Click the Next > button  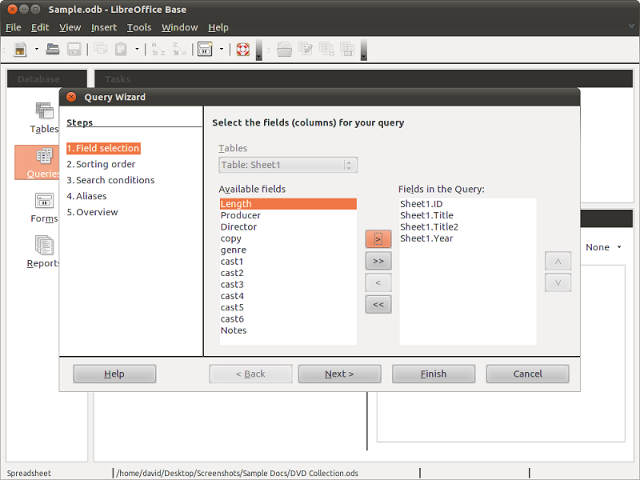339,374
